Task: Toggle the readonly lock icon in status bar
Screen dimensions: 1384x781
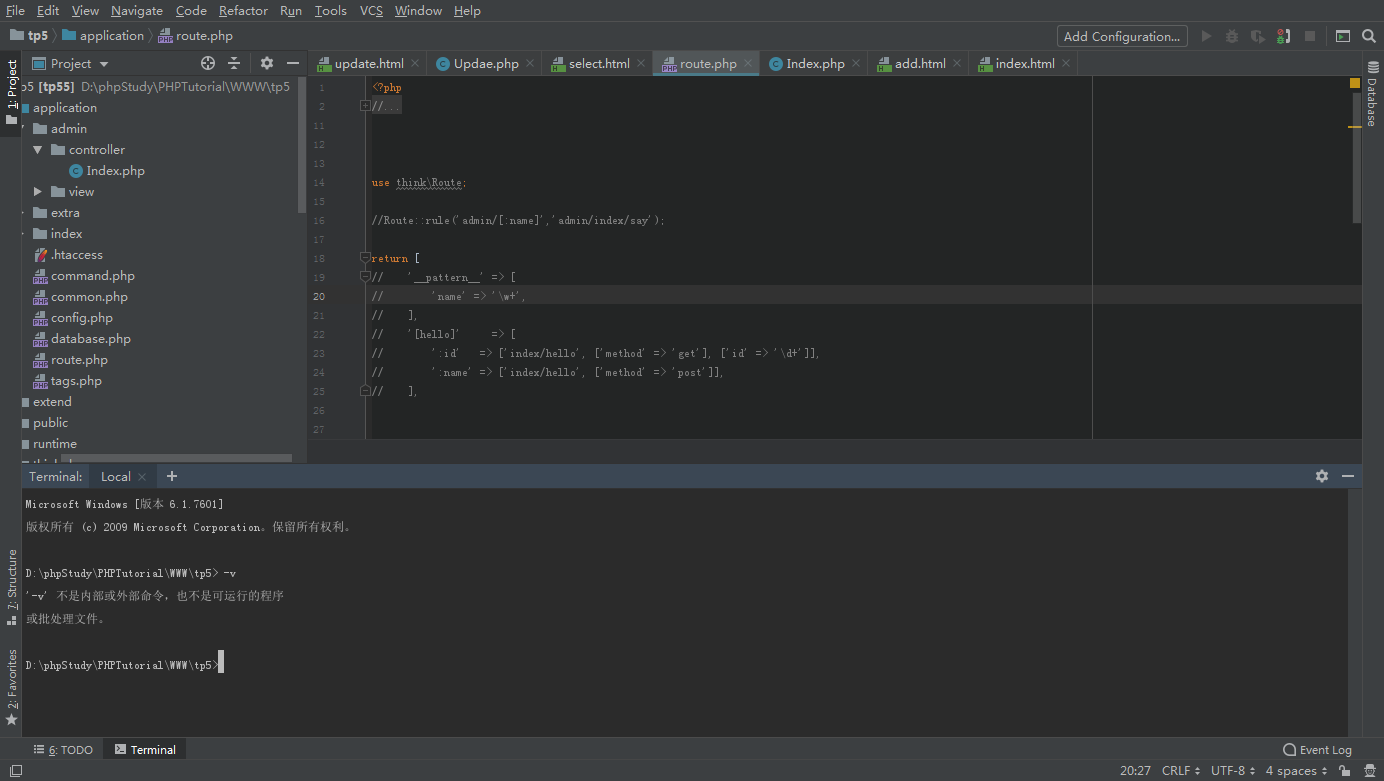Action: pyautogui.click(x=1345, y=771)
